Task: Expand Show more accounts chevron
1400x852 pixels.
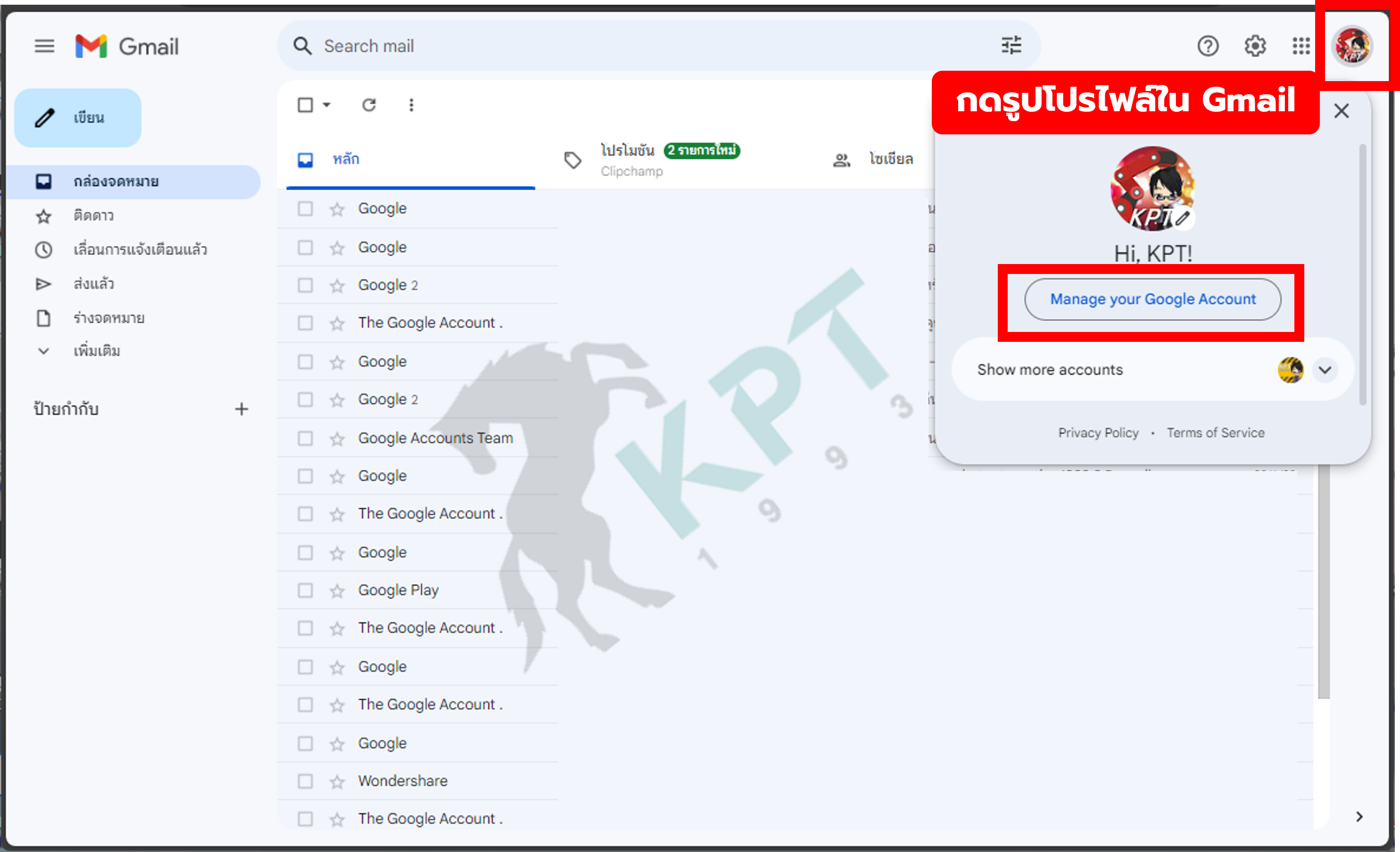Action: pos(1325,370)
